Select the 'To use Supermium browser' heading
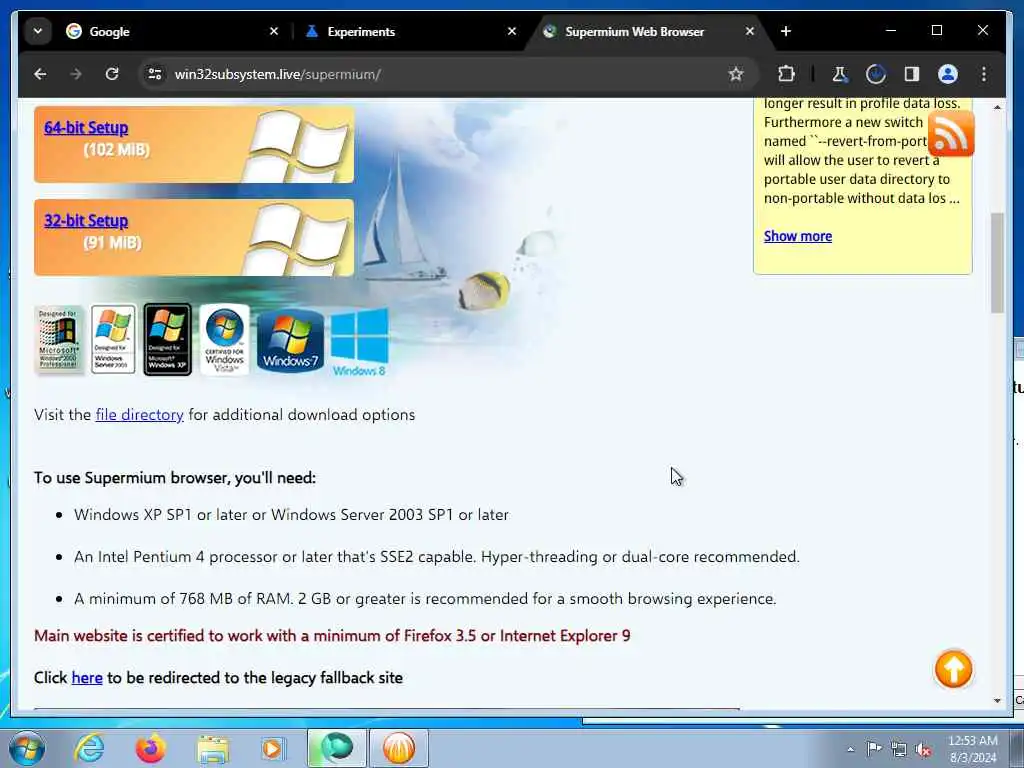 175,478
